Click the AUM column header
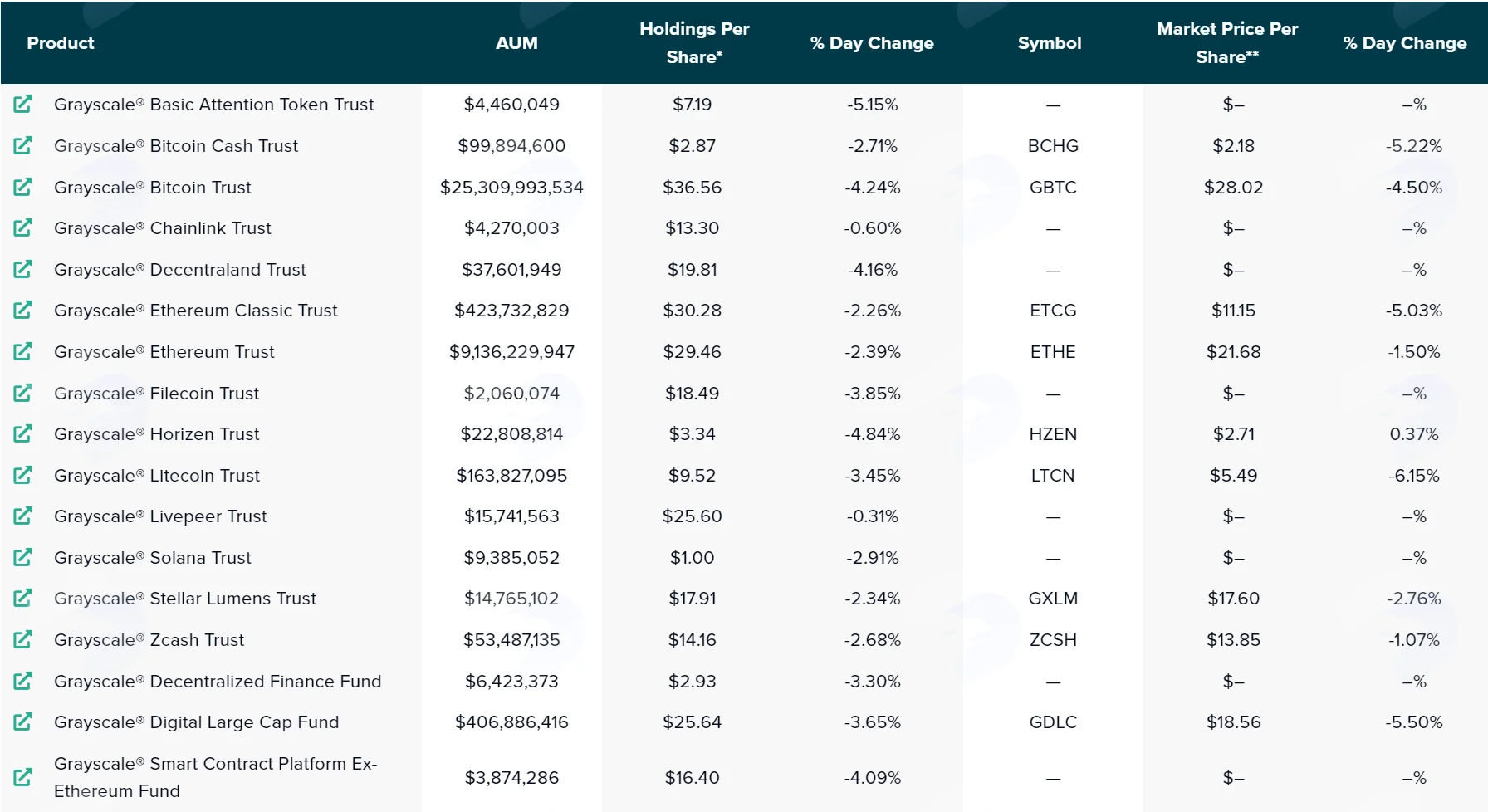 tap(516, 43)
